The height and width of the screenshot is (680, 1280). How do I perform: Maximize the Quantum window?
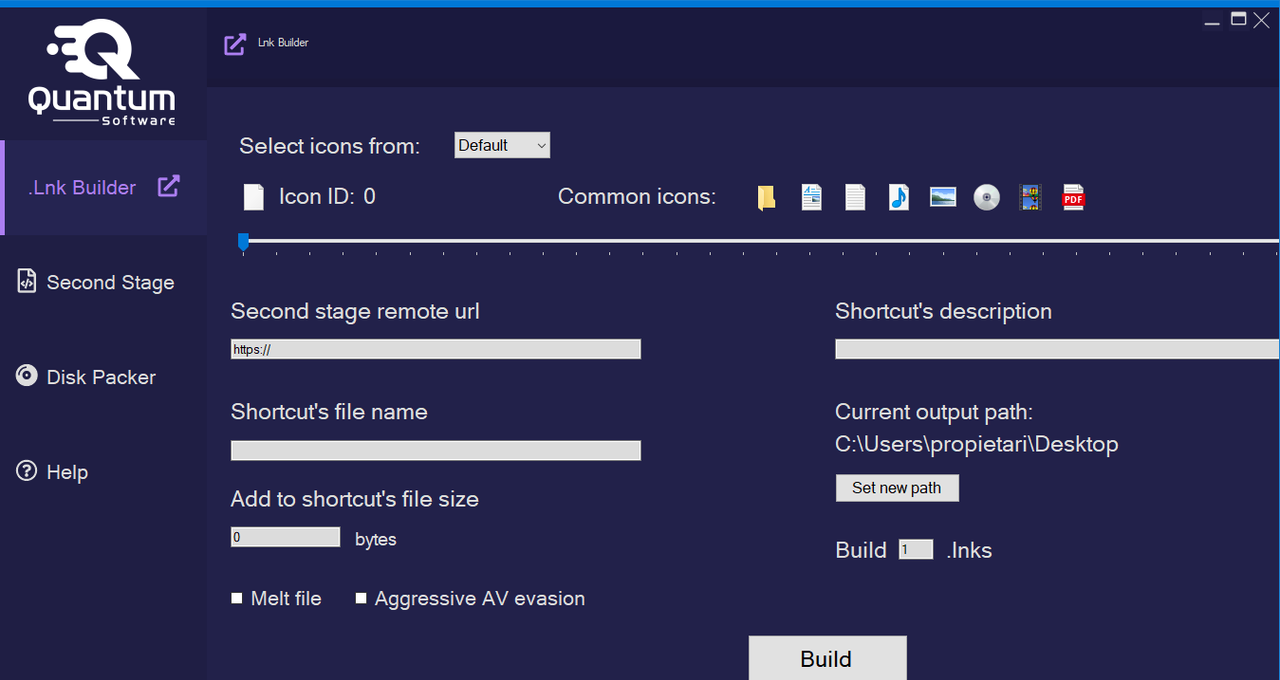1238,19
